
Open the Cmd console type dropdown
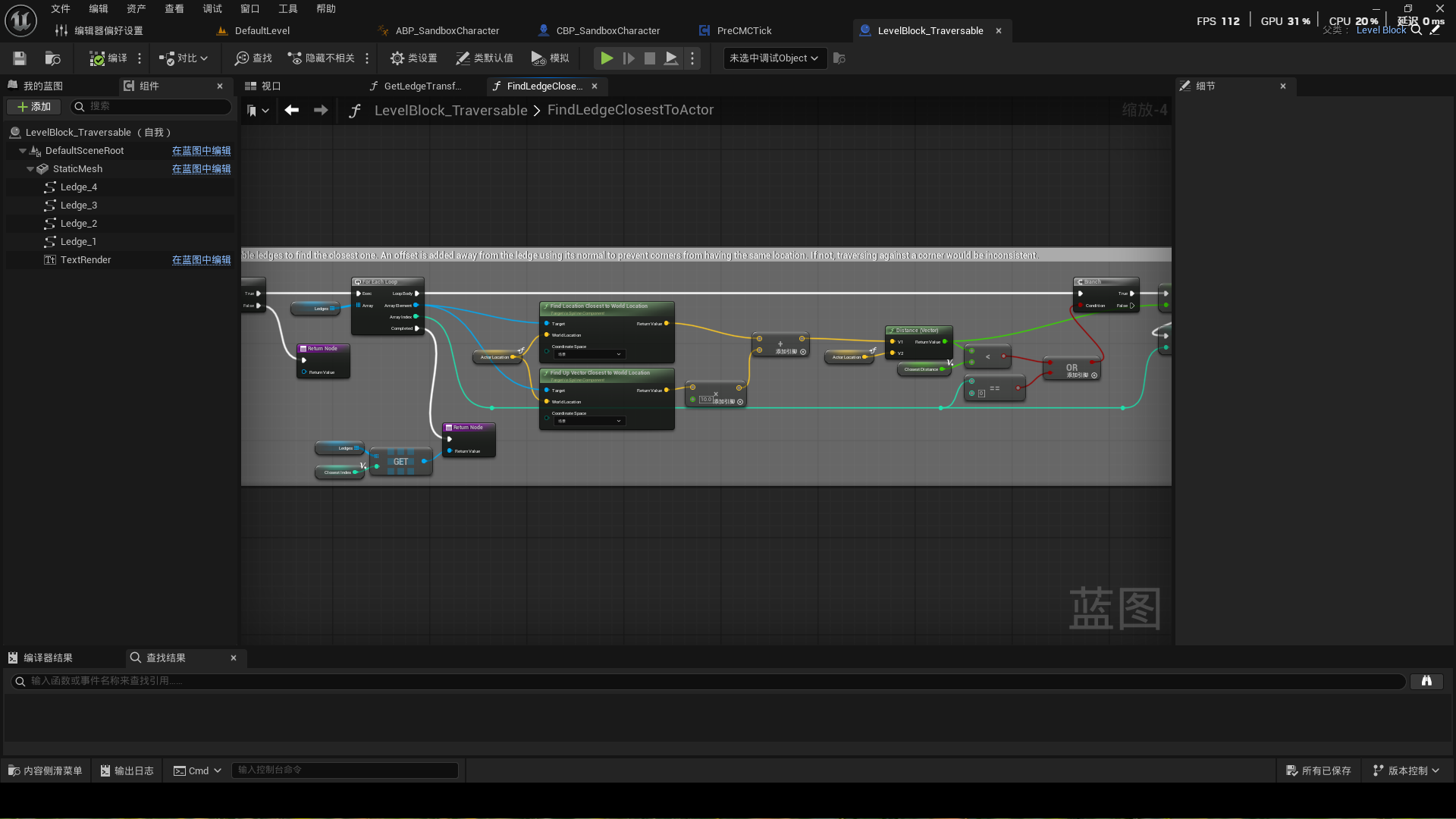point(197,770)
